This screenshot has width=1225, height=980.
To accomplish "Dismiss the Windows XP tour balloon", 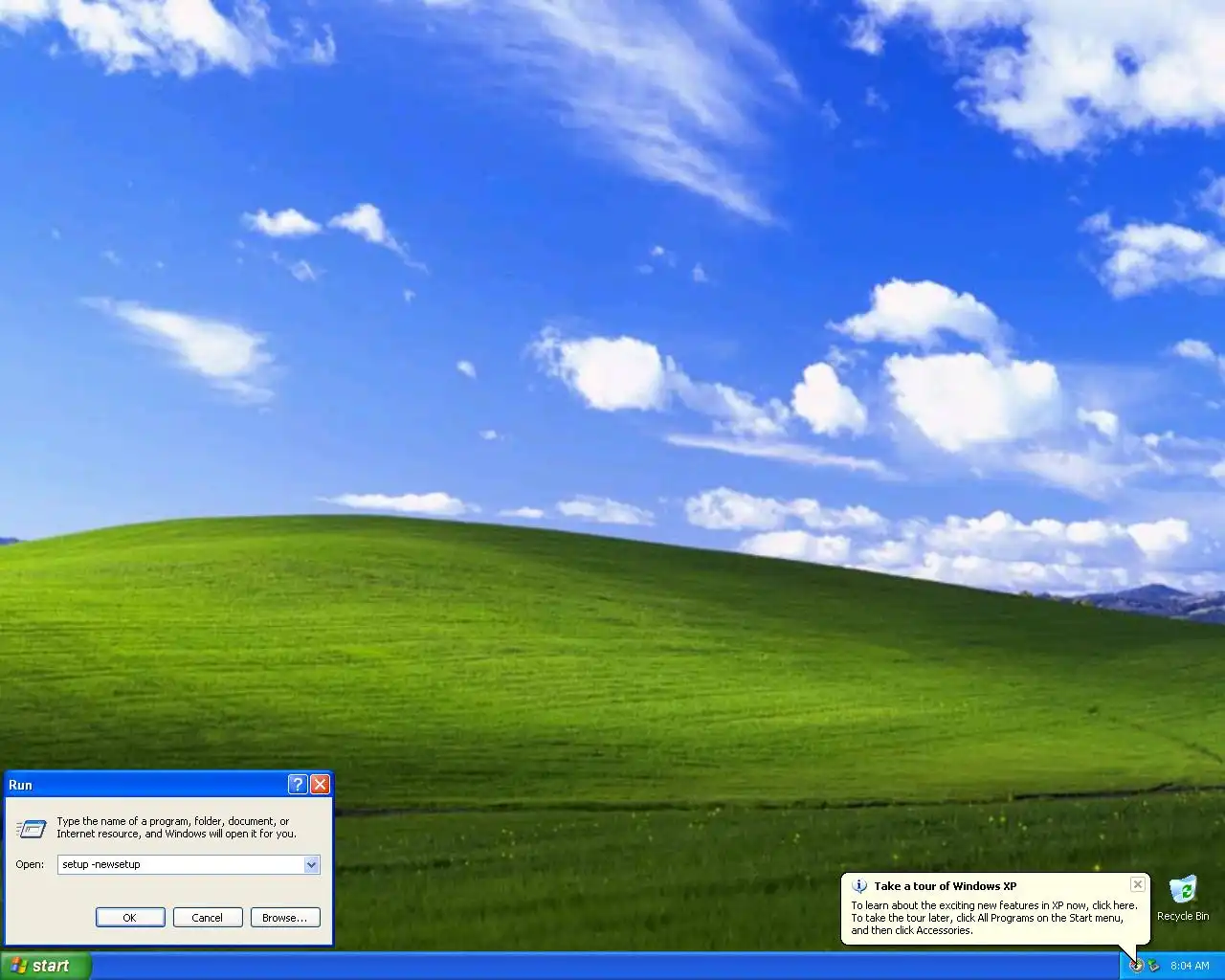I will point(1137,884).
